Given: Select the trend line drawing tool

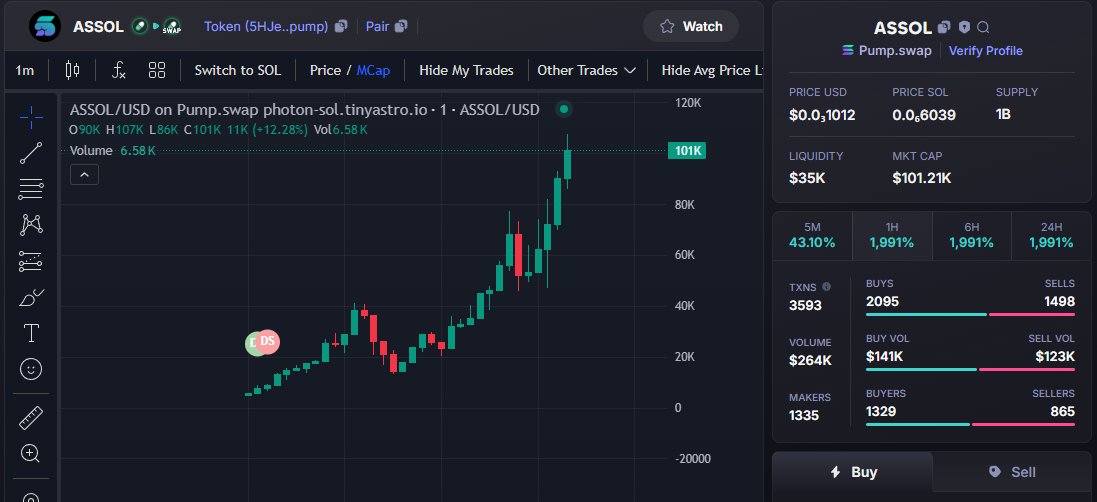Looking at the screenshot, I should point(31,153).
